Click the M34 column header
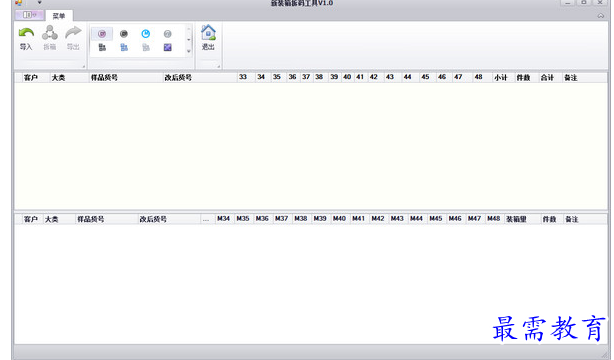The width and height of the screenshot is (614, 360). point(224,219)
